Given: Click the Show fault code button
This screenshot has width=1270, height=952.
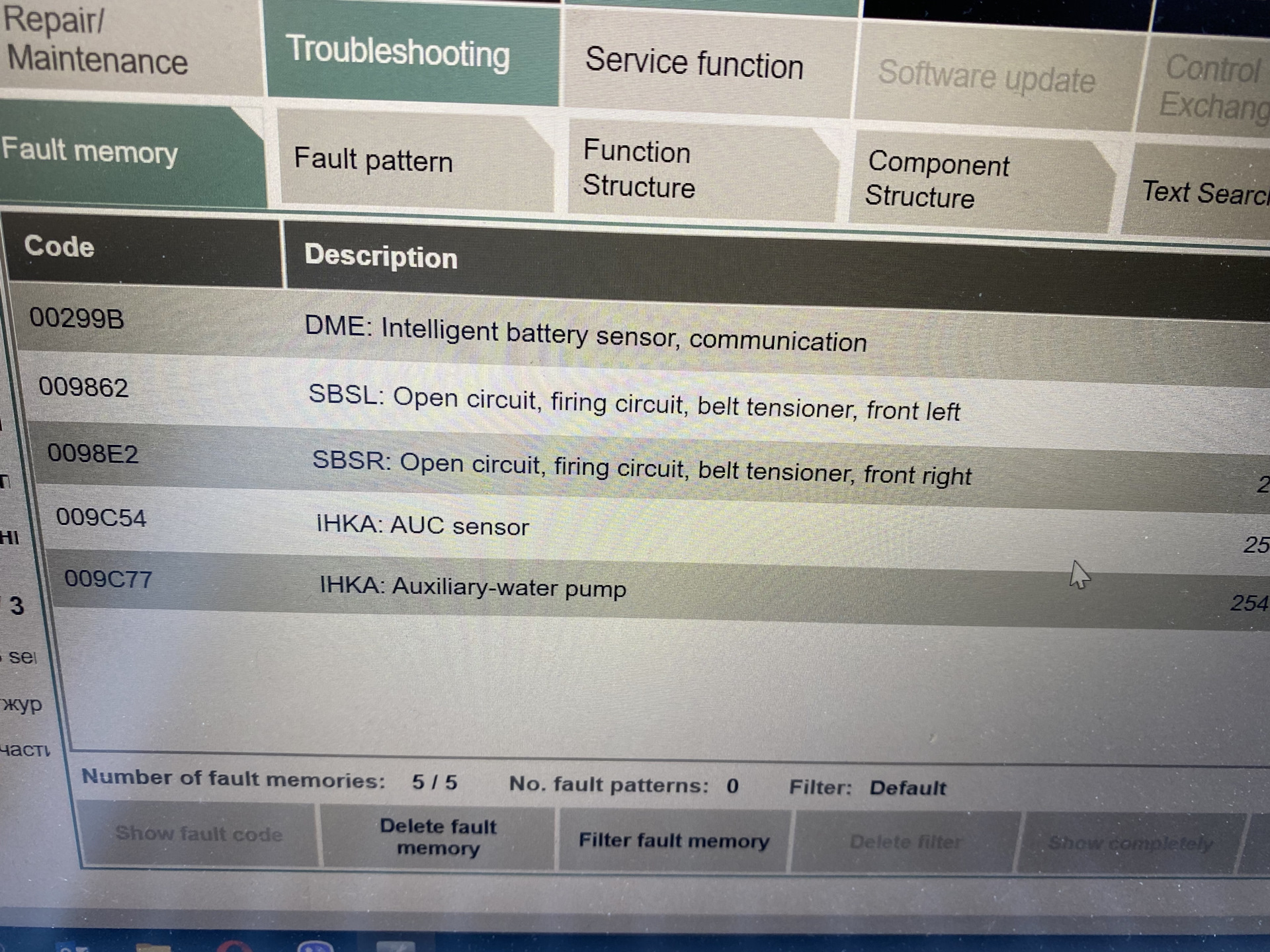Looking at the screenshot, I should pyautogui.click(x=198, y=834).
